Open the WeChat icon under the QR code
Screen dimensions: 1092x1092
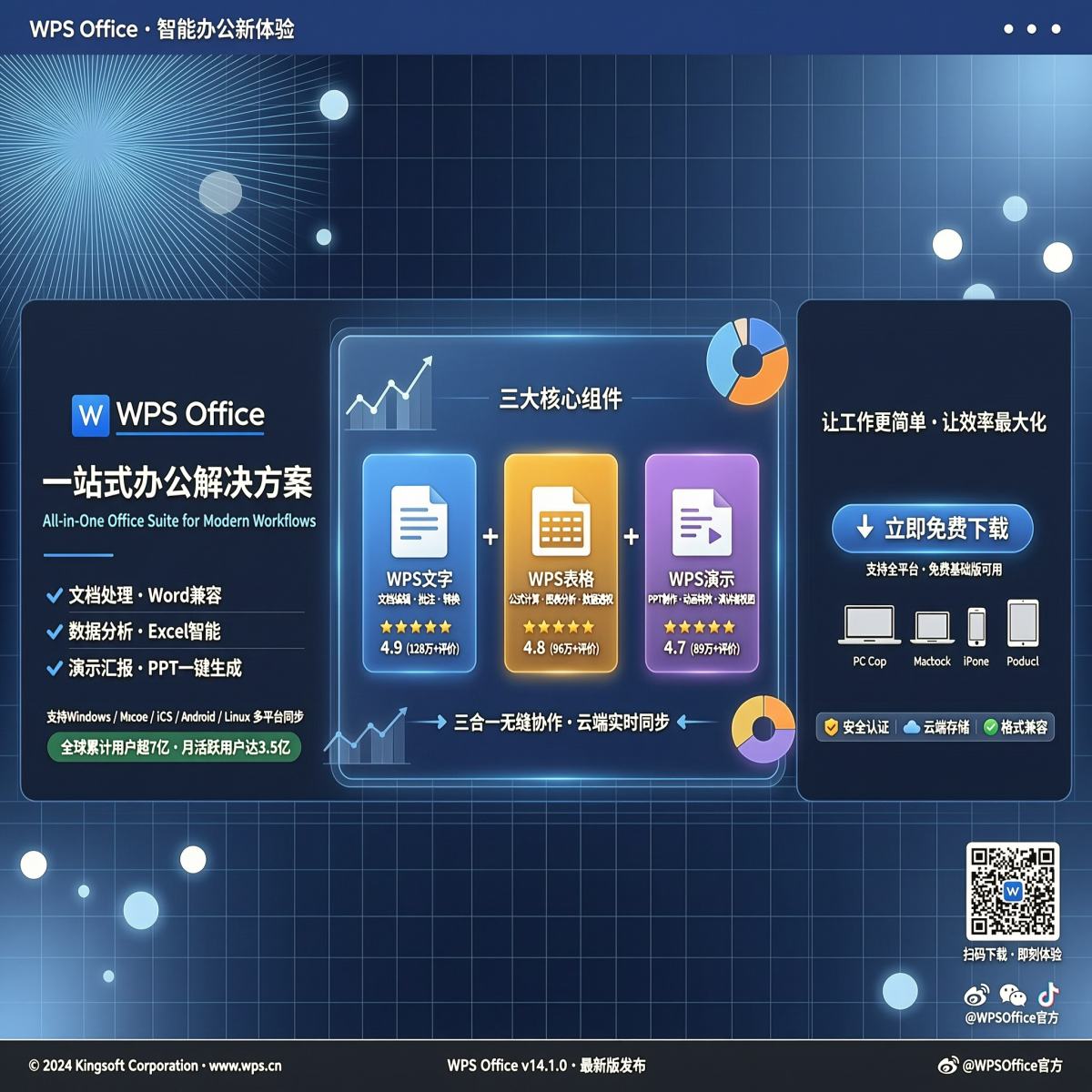1012,995
